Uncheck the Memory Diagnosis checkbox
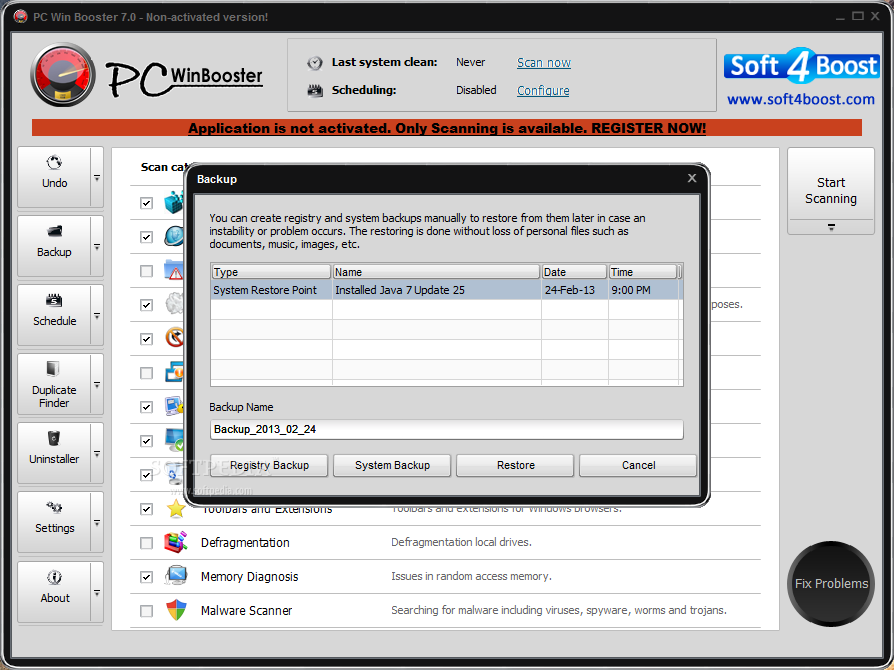The image size is (894, 670). pyautogui.click(x=147, y=577)
